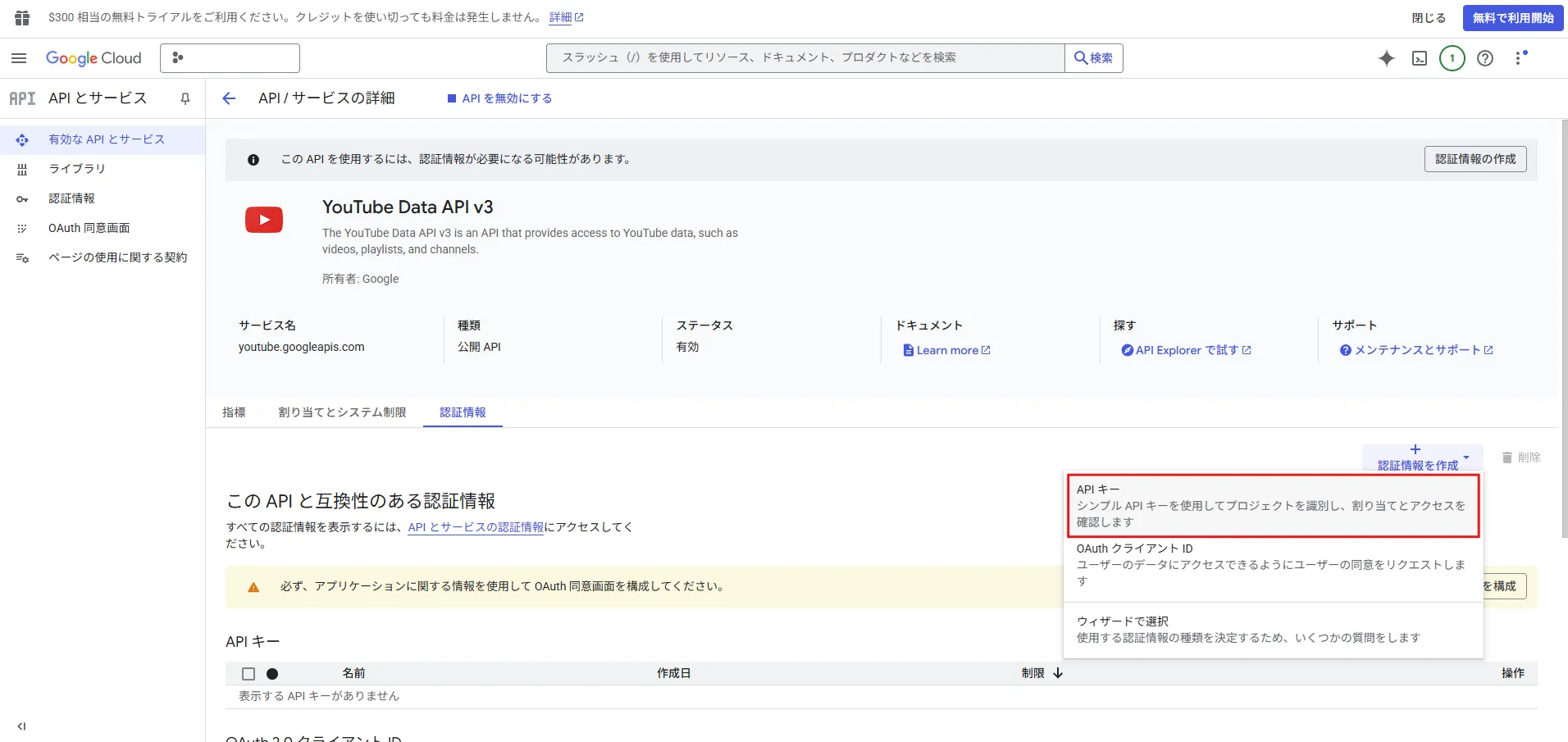The height and width of the screenshot is (742, 1568).
Task: Open ライブラリ in the sidebar
Action: click(x=103, y=169)
